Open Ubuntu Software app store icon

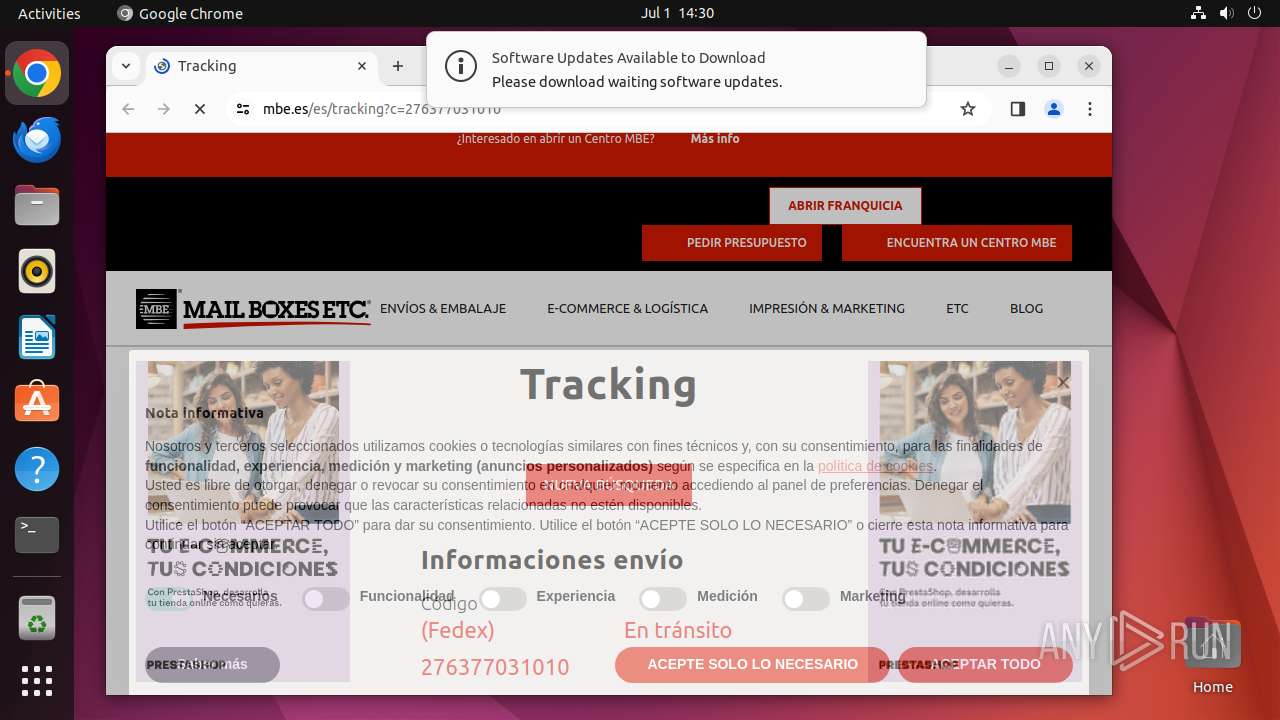(x=37, y=403)
